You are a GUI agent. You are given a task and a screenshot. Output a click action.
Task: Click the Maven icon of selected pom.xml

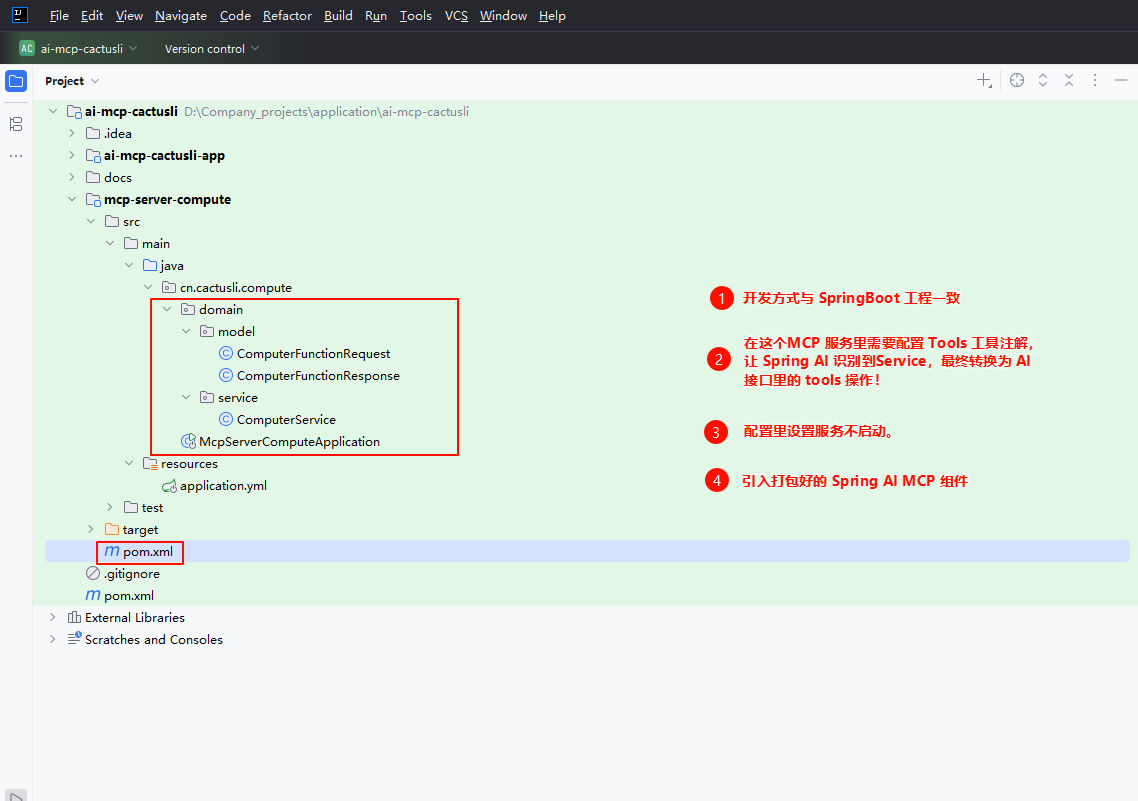pos(112,551)
